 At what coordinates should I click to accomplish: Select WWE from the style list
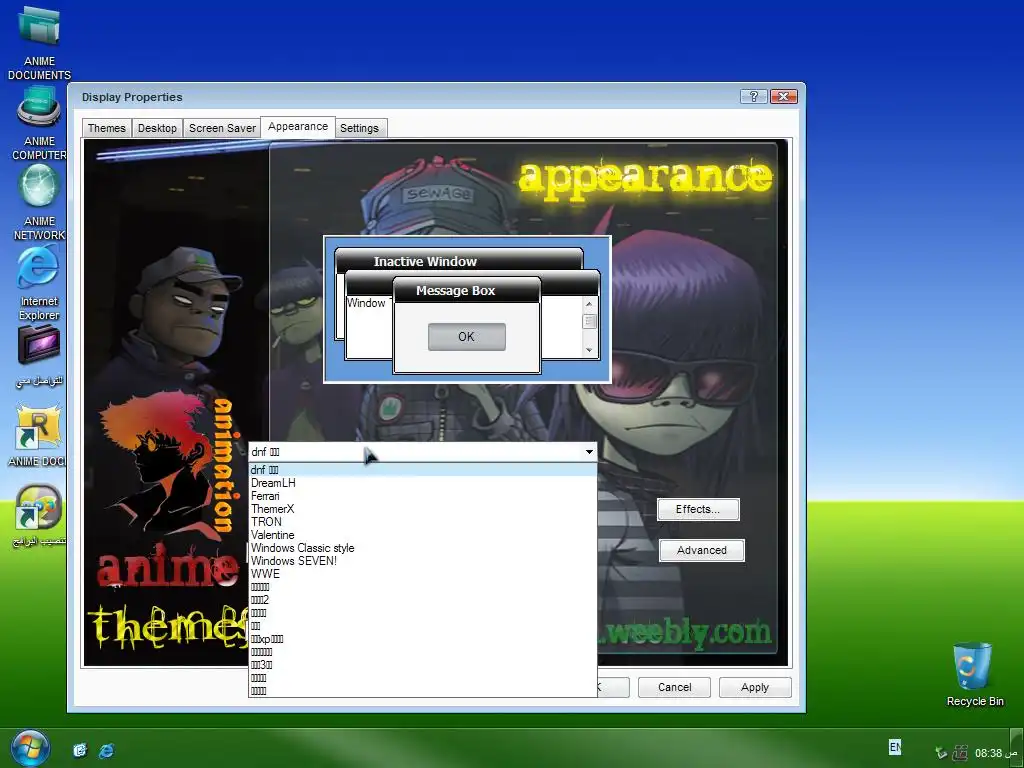click(x=423, y=574)
